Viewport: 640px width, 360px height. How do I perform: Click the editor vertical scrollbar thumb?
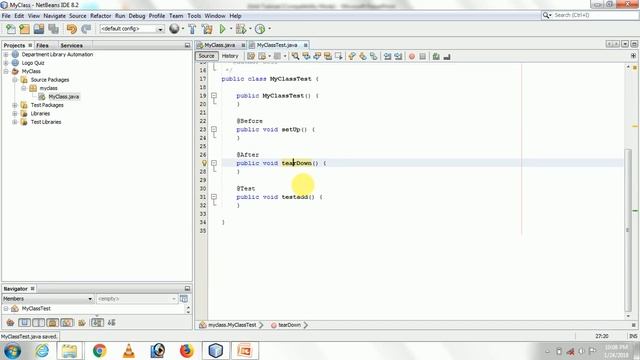629,229
